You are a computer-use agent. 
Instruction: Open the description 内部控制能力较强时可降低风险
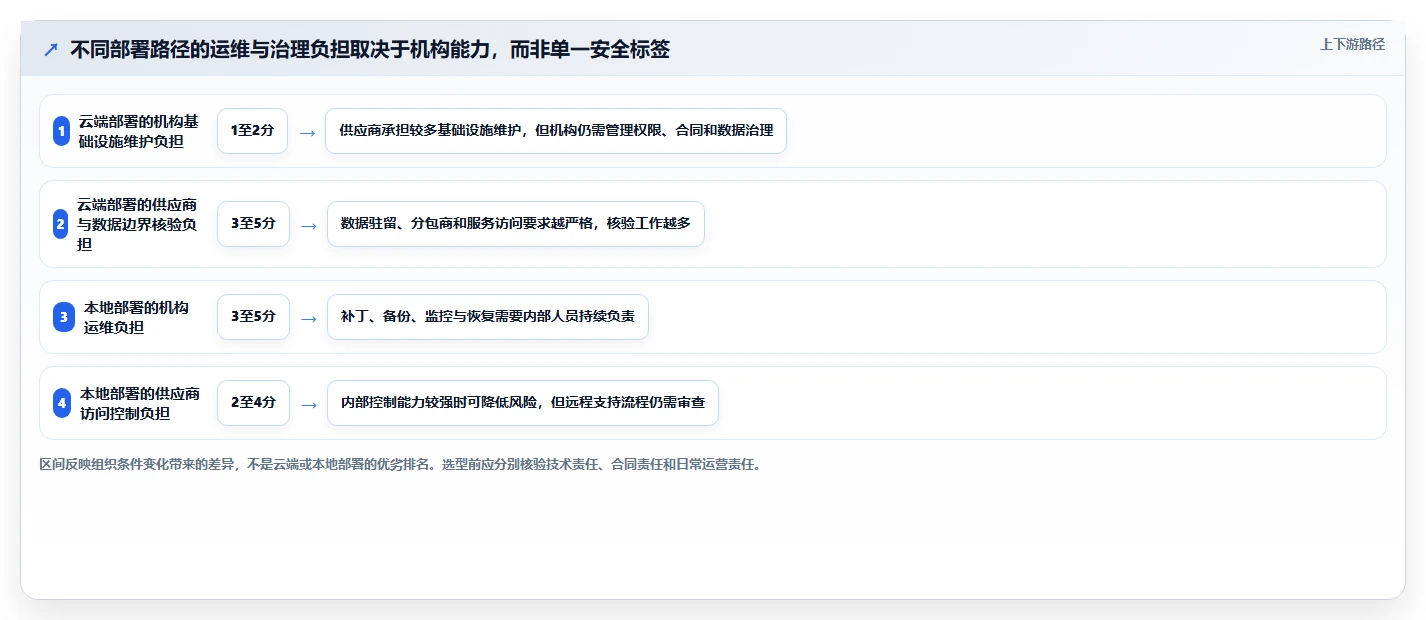(523, 403)
